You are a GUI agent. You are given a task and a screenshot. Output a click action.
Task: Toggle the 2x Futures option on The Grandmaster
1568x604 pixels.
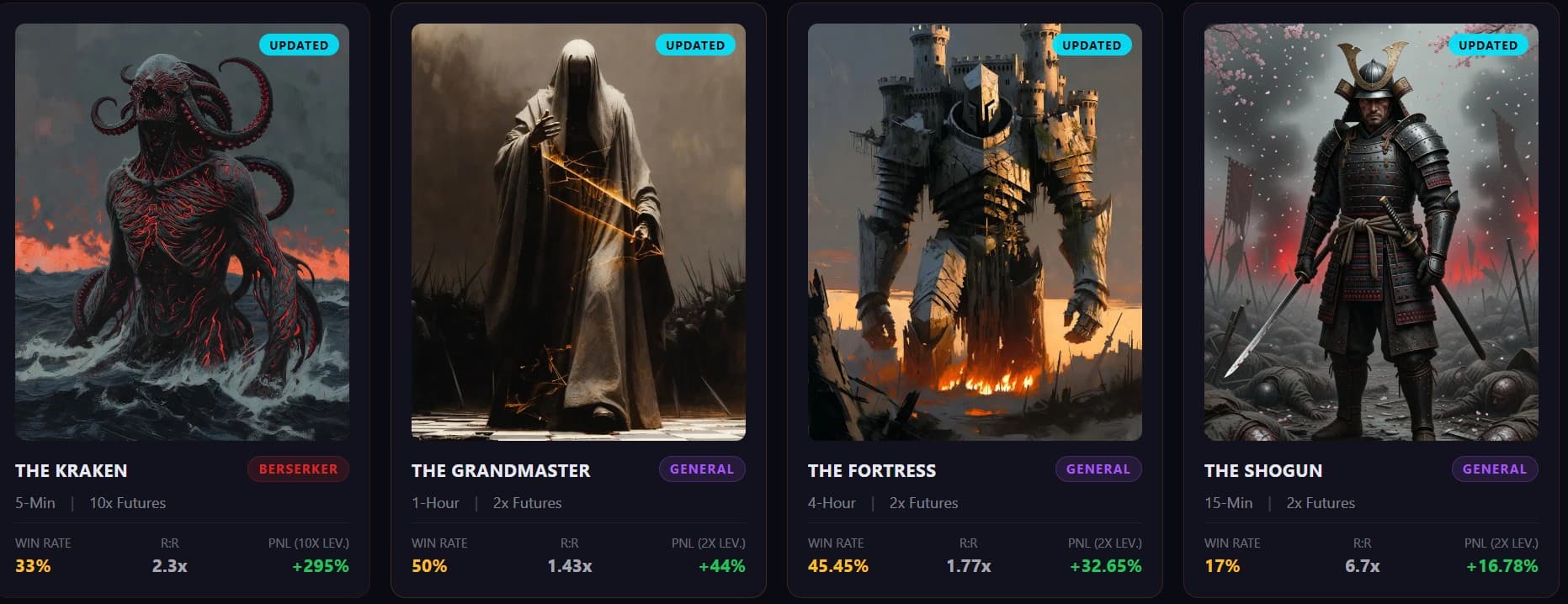pyautogui.click(x=526, y=502)
